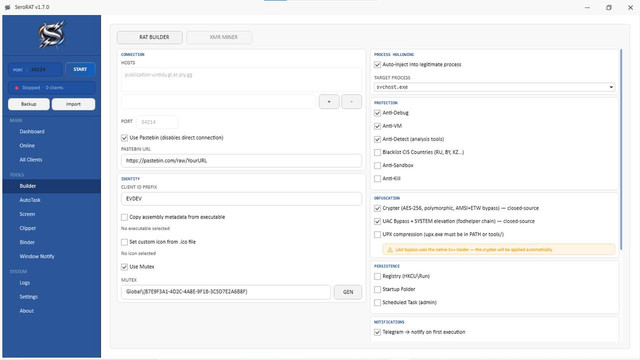Click the Import button

tap(73, 104)
